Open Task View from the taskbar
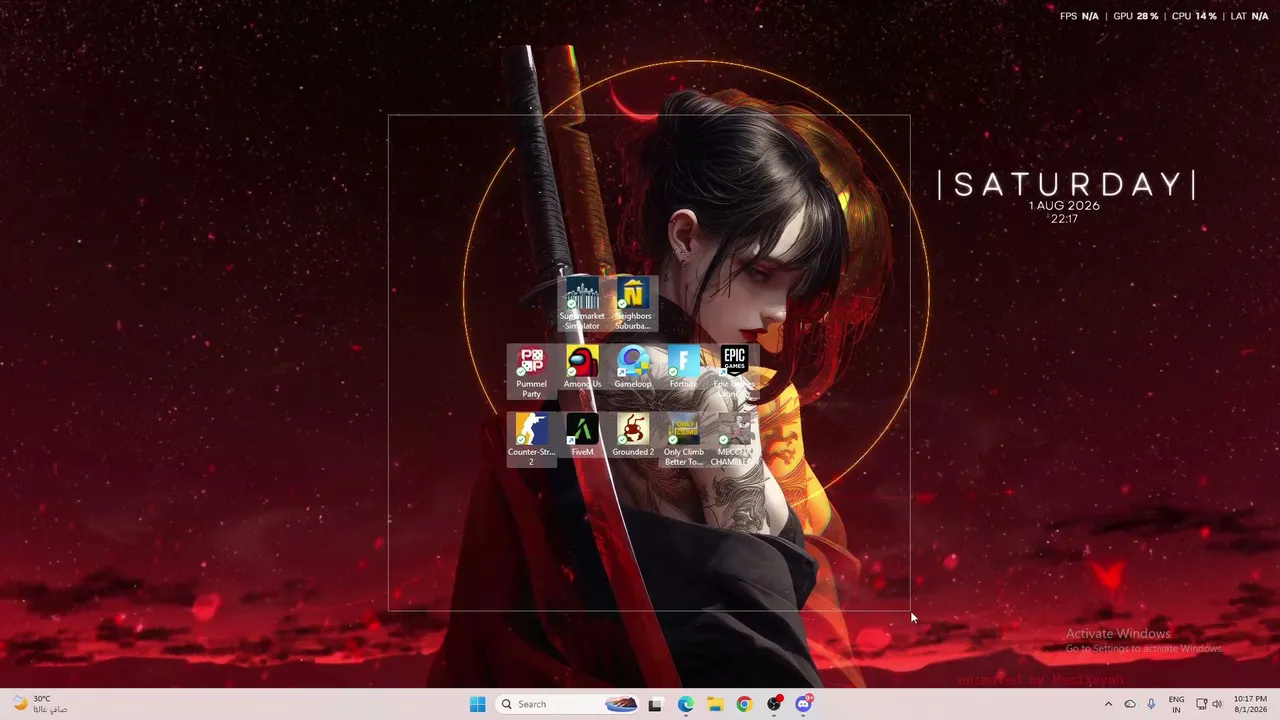This screenshot has height=720, width=1280. (x=655, y=704)
